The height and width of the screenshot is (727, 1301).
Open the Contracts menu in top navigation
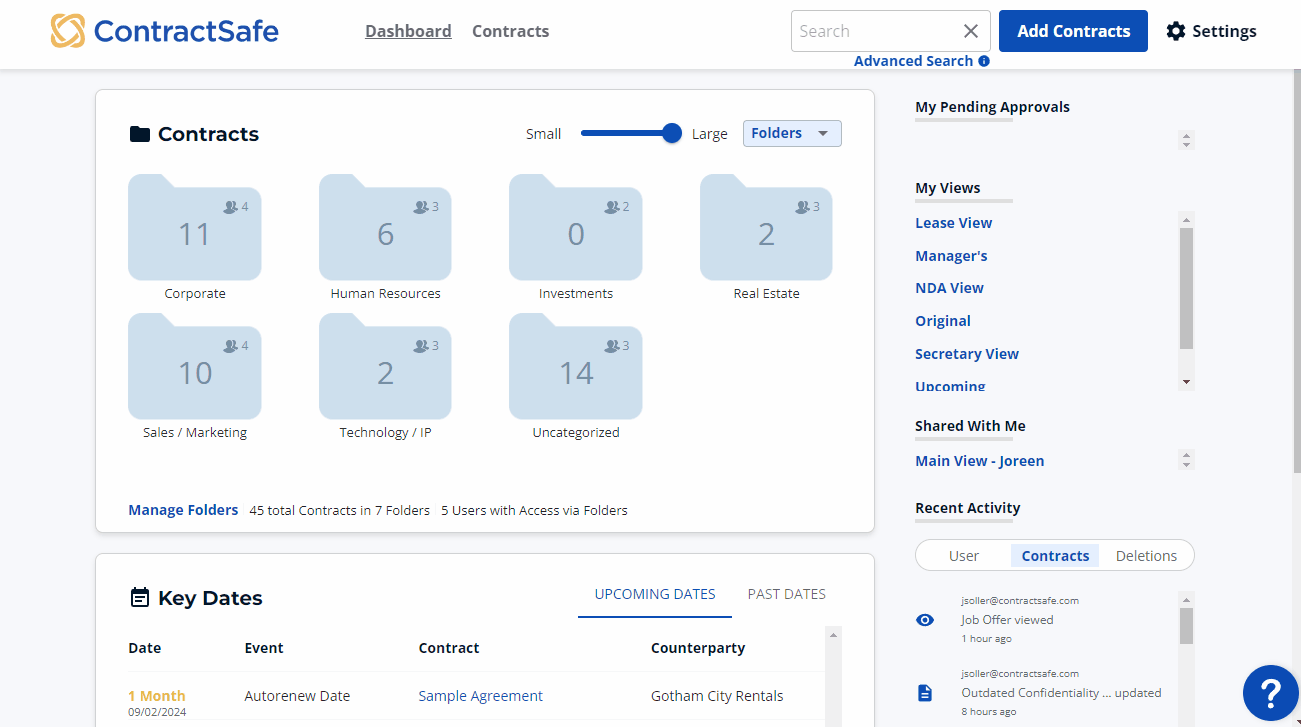pos(510,31)
